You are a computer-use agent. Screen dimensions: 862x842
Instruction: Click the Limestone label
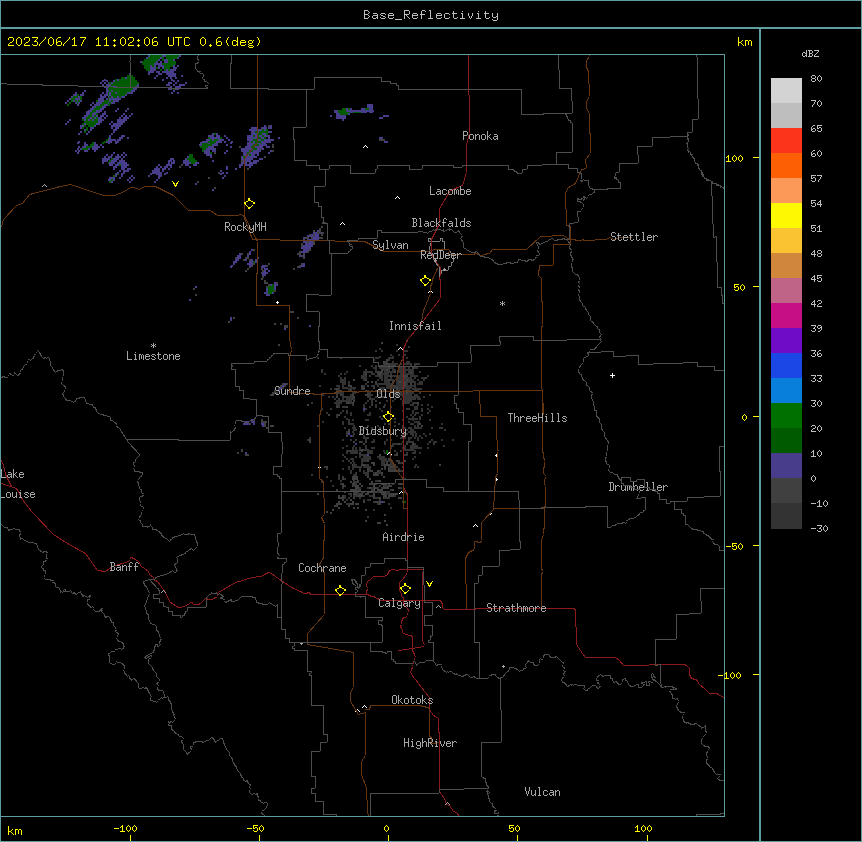point(153,356)
